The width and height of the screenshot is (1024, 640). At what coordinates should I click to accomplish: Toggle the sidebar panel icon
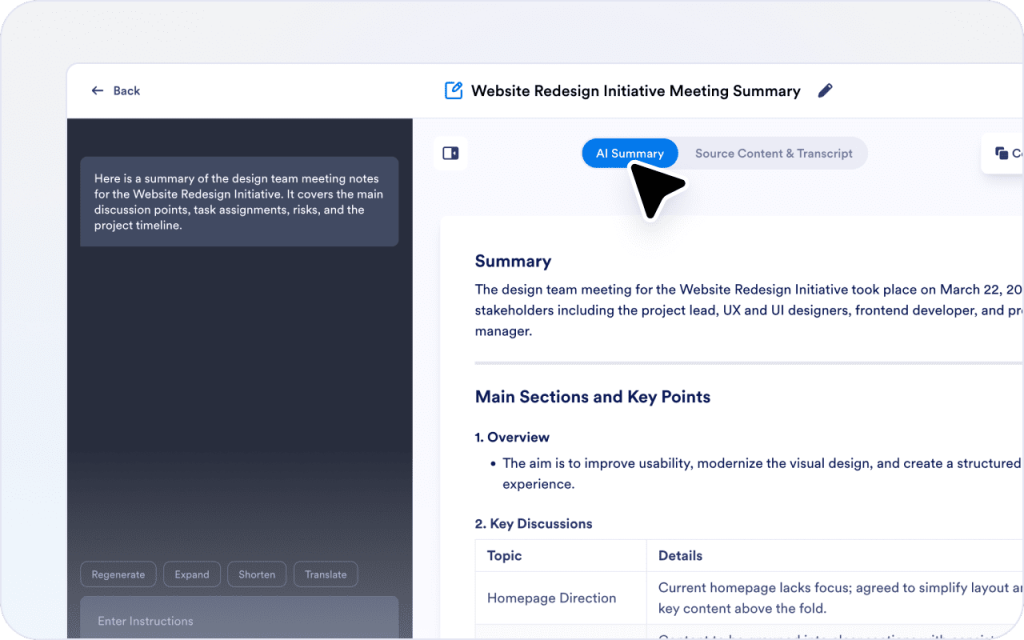point(449,152)
